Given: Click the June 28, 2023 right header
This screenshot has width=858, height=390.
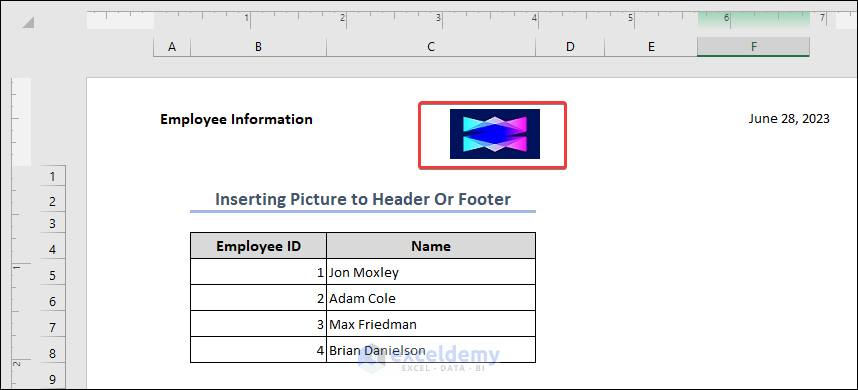Looking at the screenshot, I should (789, 119).
